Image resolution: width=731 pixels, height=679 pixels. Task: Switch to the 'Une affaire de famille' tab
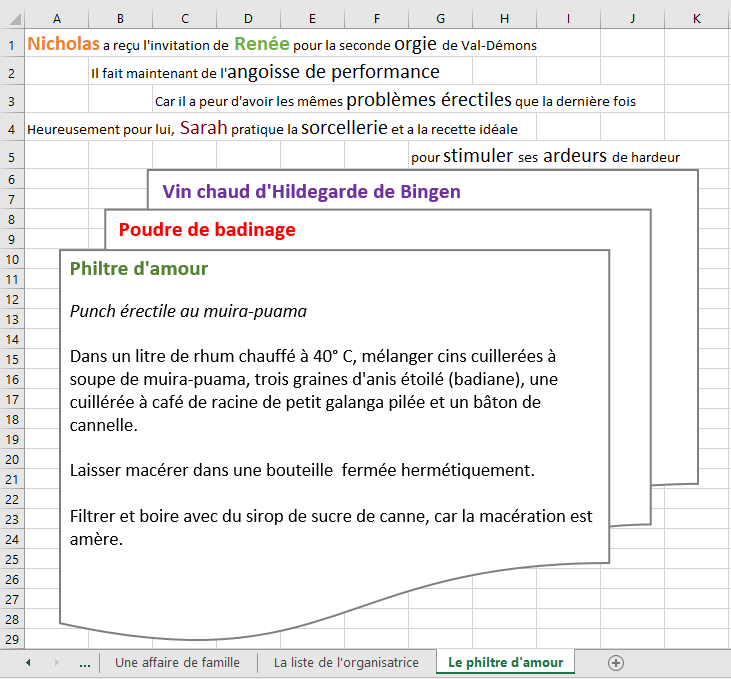(x=177, y=662)
